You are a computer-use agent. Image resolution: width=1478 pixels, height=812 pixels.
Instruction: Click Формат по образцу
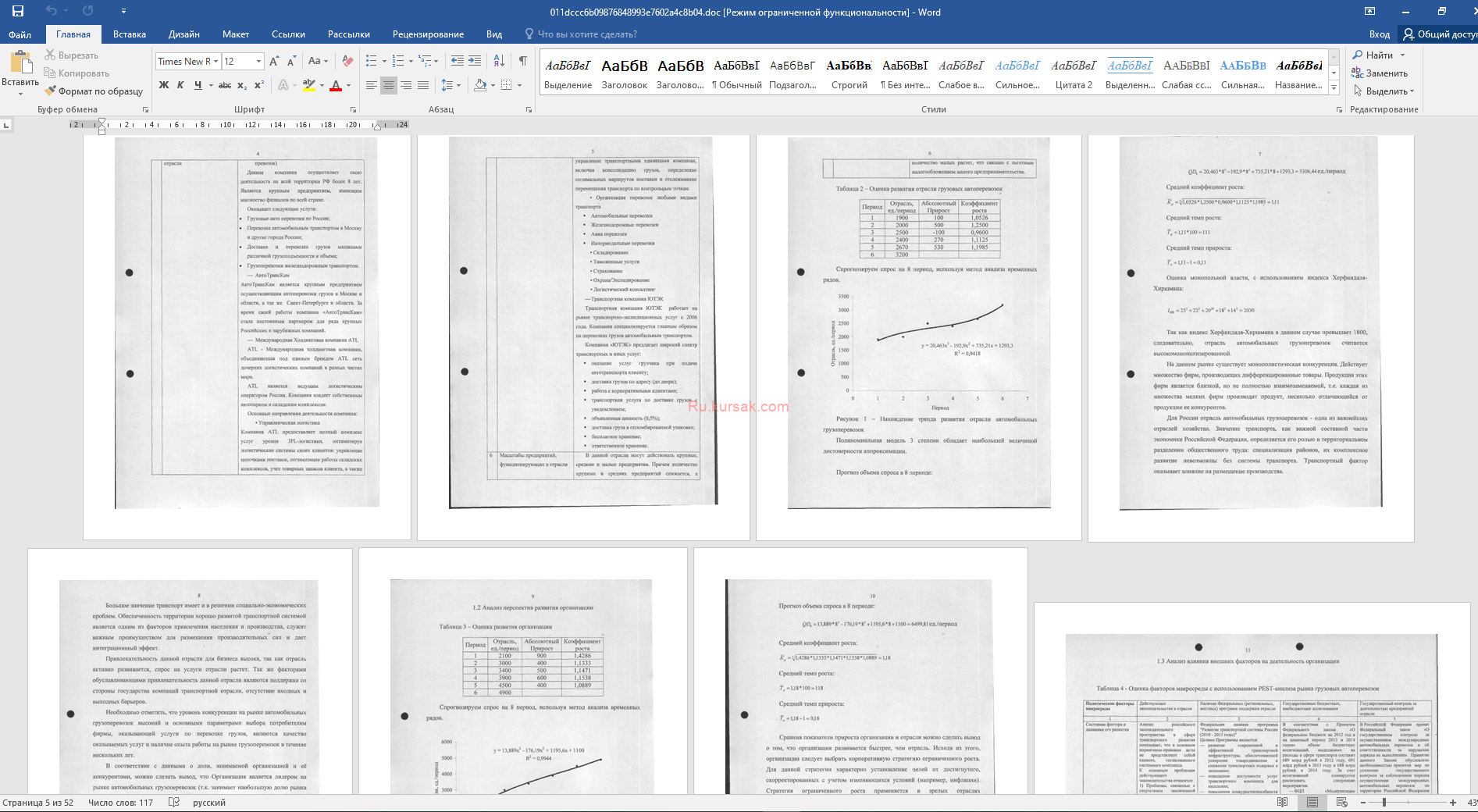94,91
